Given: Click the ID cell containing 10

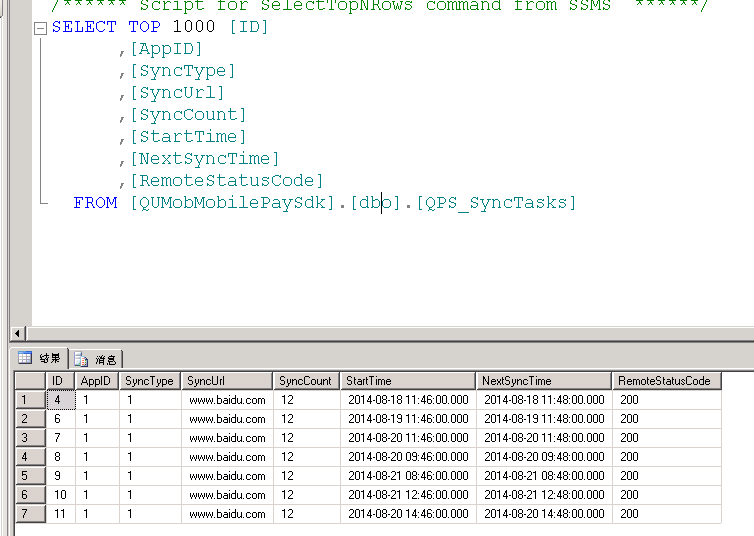Looking at the screenshot, I should click(59, 495).
